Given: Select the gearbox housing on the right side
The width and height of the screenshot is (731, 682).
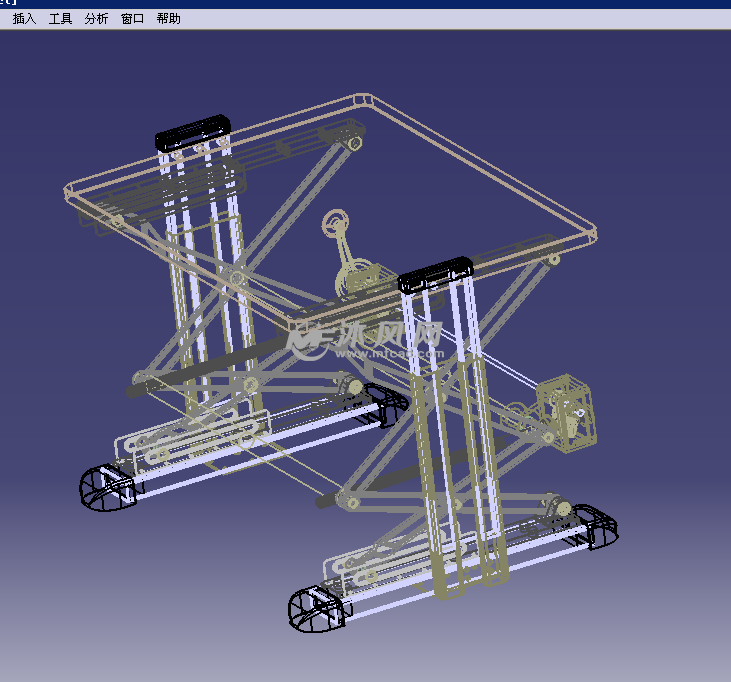Looking at the screenshot, I should [565, 408].
